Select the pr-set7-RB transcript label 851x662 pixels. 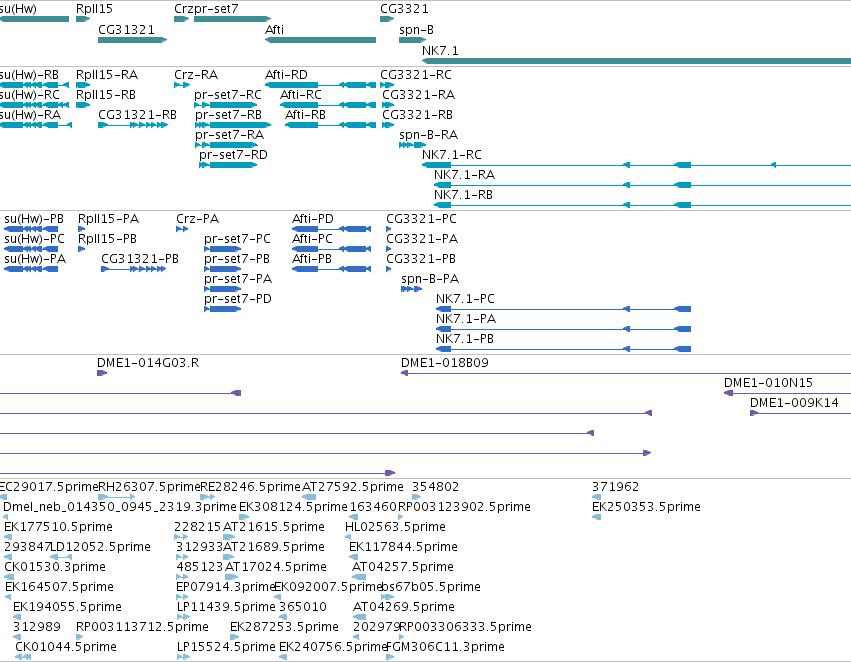tap(228, 115)
